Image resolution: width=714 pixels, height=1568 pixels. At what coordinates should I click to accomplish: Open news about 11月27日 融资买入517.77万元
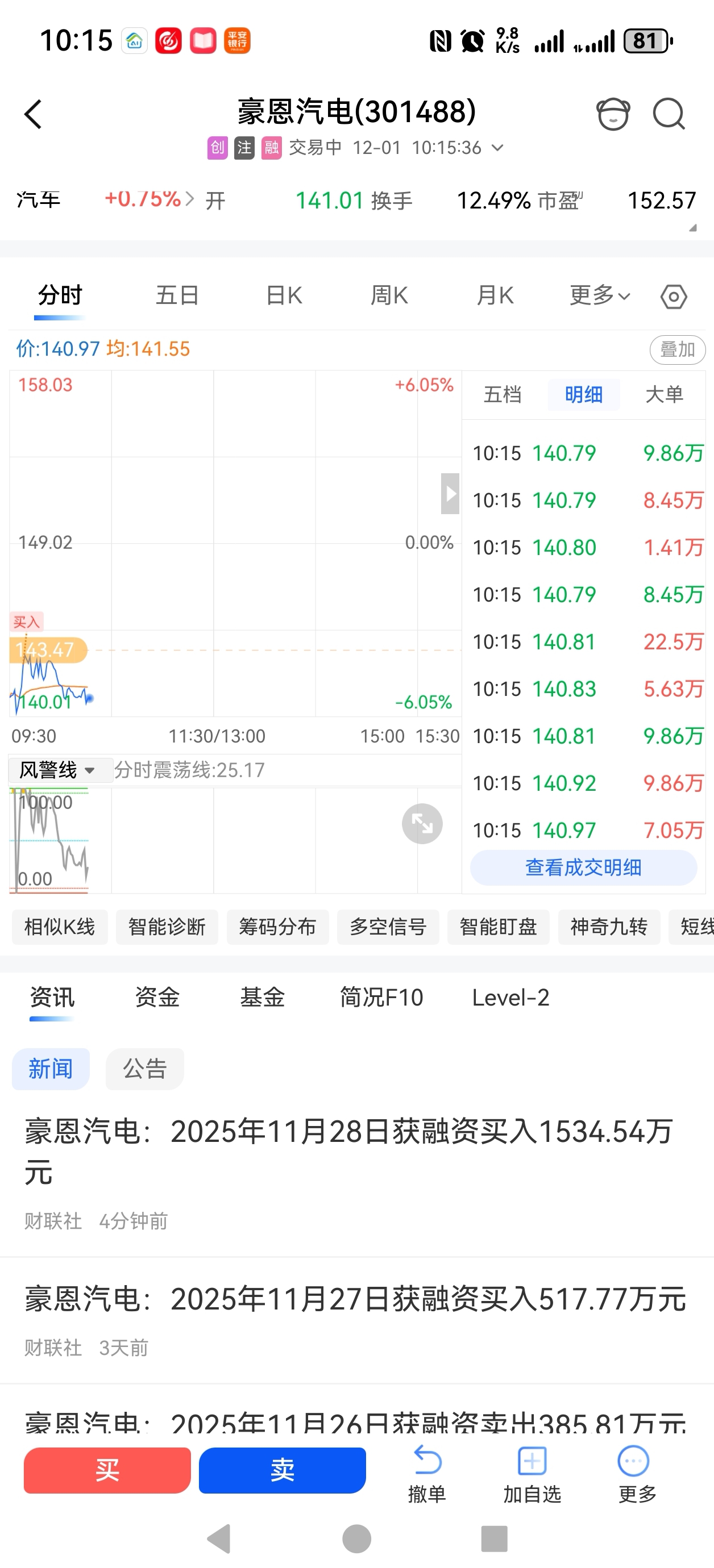click(x=357, y=1320)
